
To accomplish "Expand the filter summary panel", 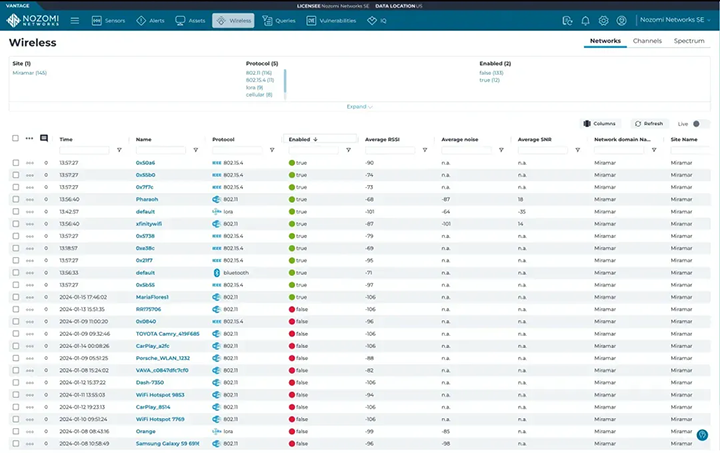I will (x=359, y=106).
